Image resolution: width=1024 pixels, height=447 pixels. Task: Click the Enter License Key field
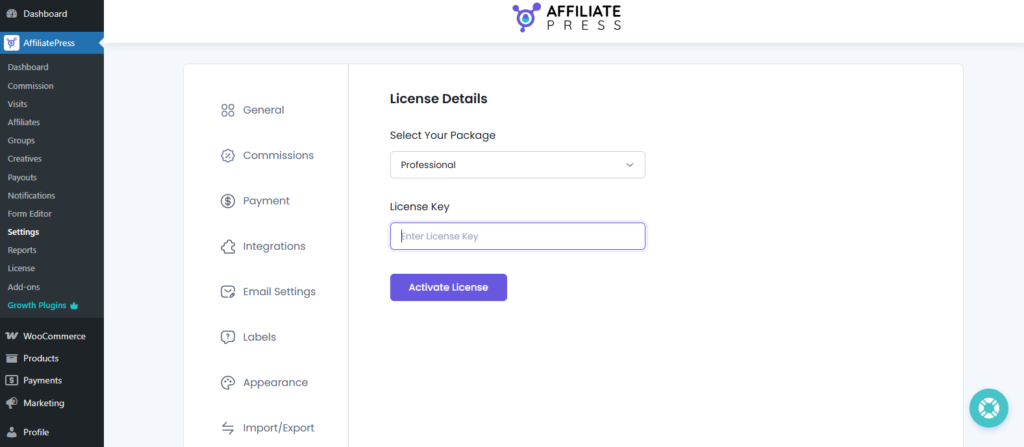(517, 236)
